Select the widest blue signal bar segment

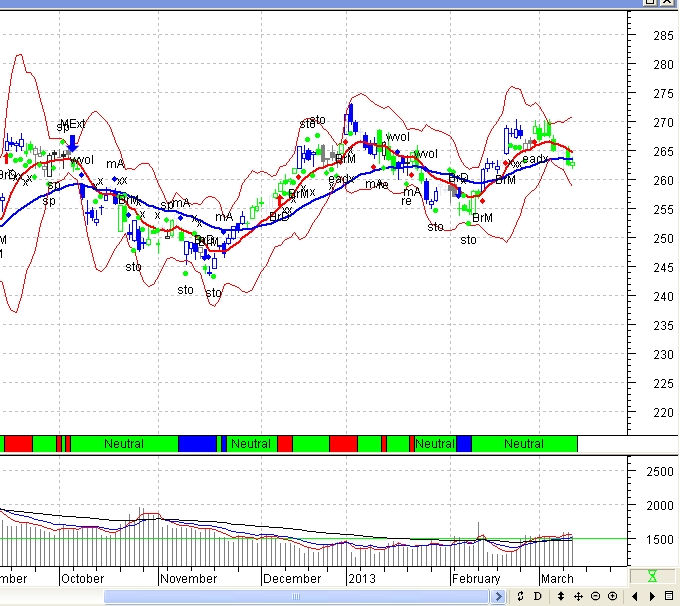pos(197,443)
